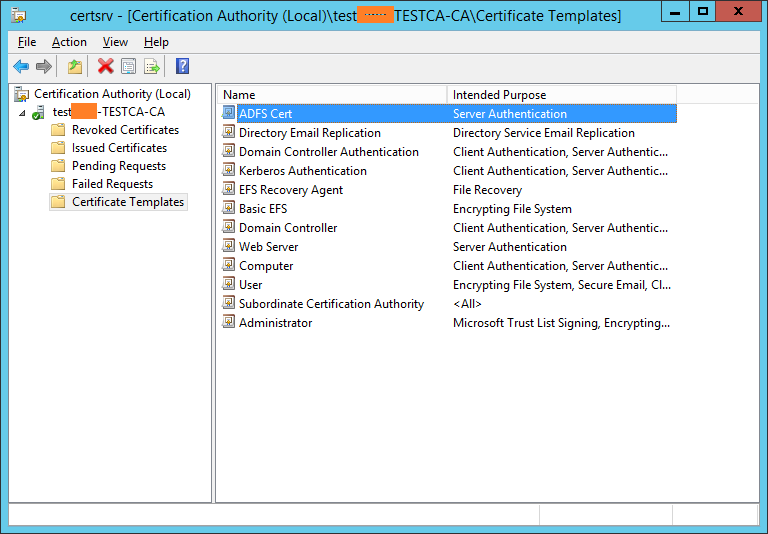Screen dimensions: 768x534
Task: Collapse the TESTCA-CA tree node
Action: (22, 113)
